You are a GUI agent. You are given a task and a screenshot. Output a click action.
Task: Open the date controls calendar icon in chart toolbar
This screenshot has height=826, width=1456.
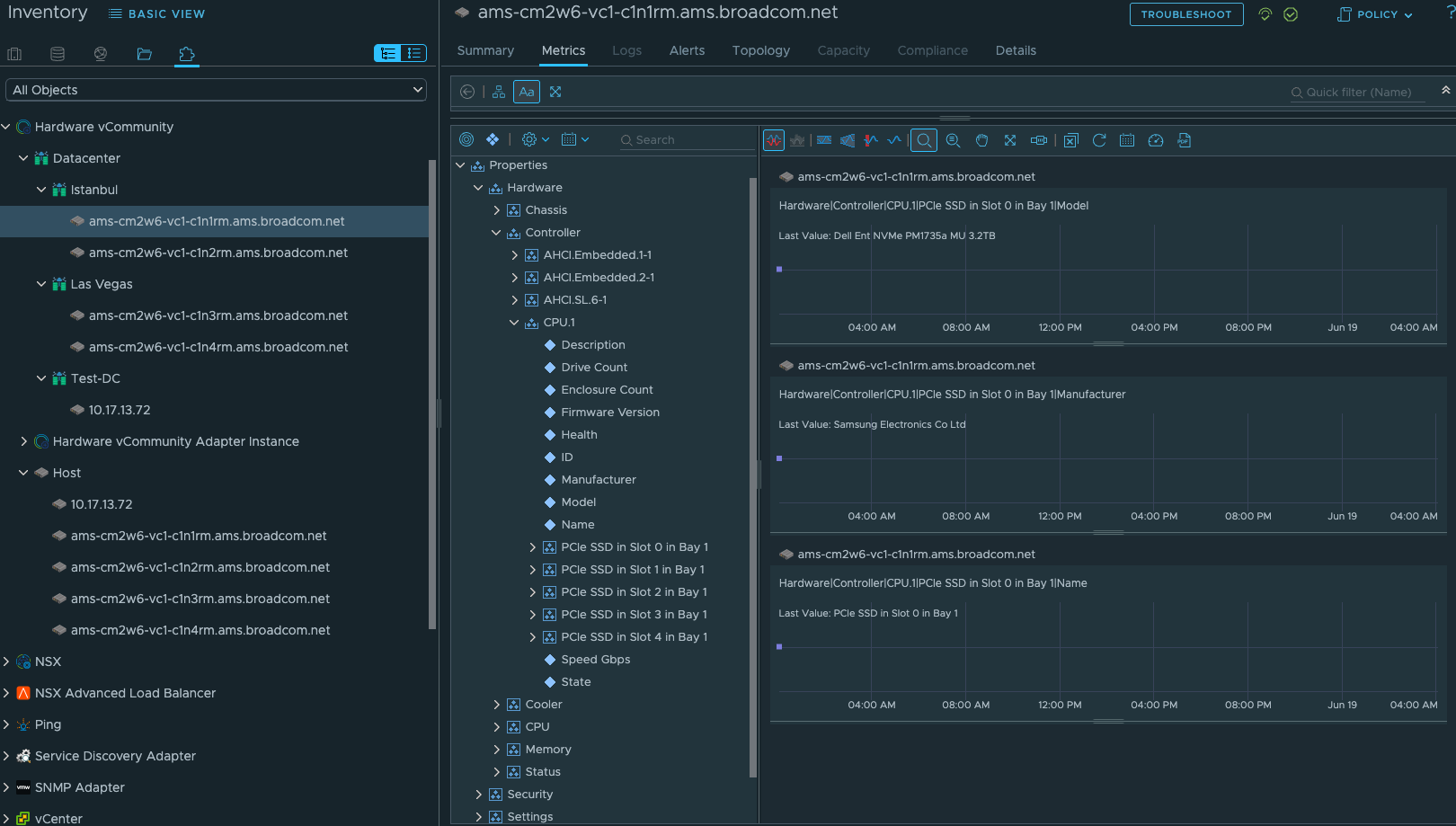coord(1127,140)
